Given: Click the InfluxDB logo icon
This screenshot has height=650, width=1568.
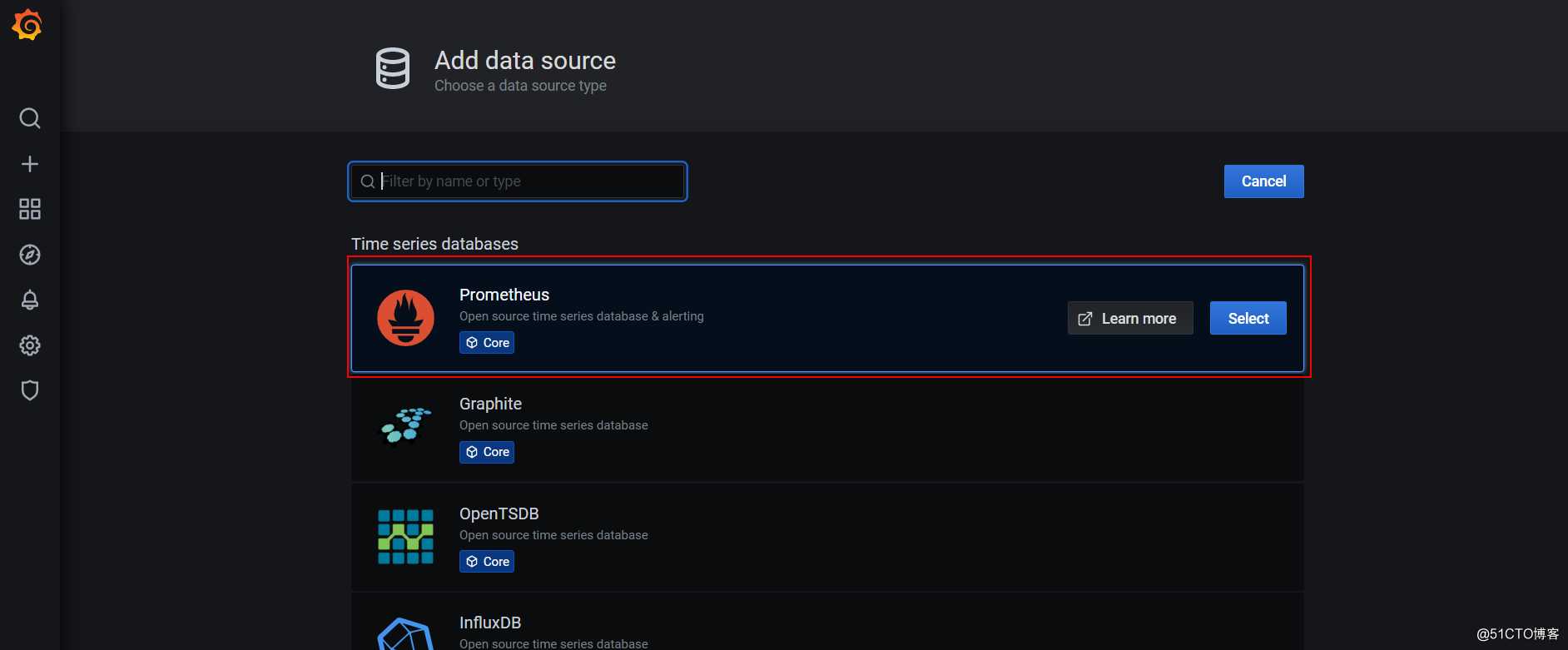Looking at the screenshot, I should pos(405,634).
